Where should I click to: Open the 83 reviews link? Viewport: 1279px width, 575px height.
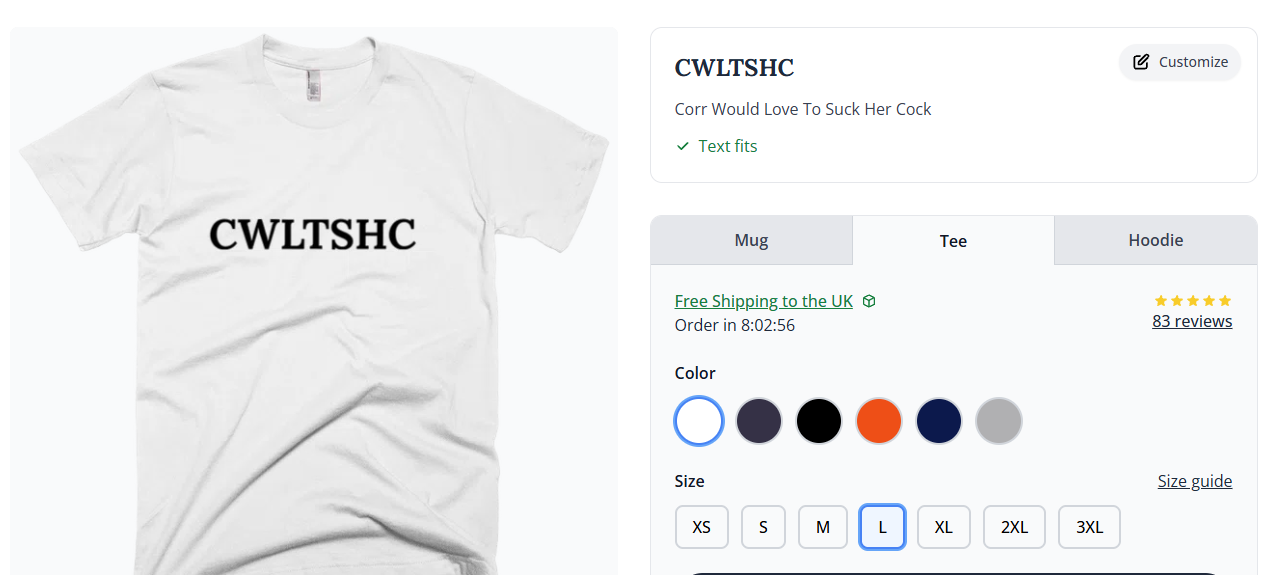tap(1192, 321)
